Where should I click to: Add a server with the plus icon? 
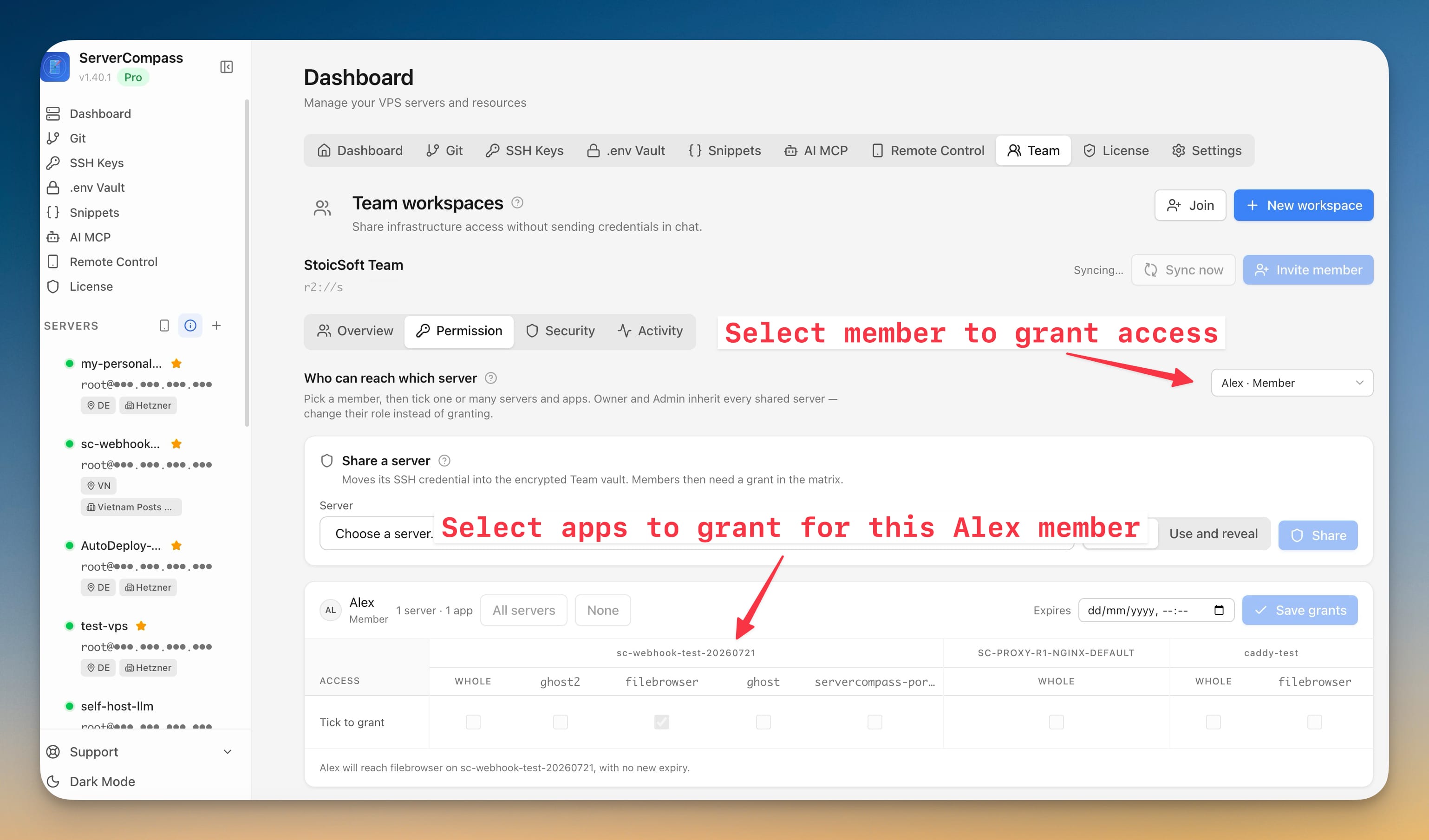[x=216, y=326]
